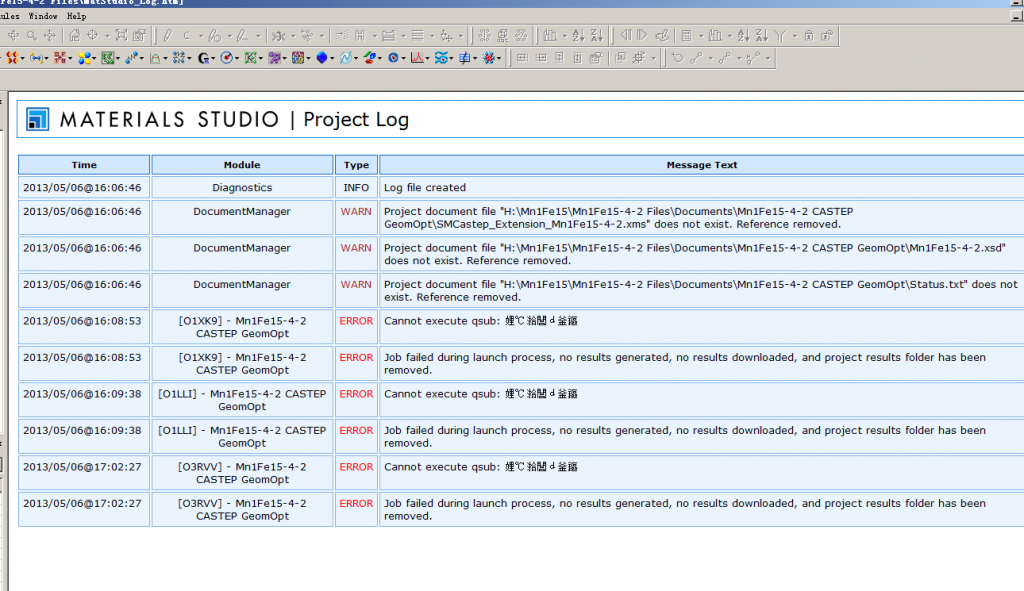Open the dropdown next to bond tool
The width and height of the screenshot is (1024, 591).
tap(711, 59)
